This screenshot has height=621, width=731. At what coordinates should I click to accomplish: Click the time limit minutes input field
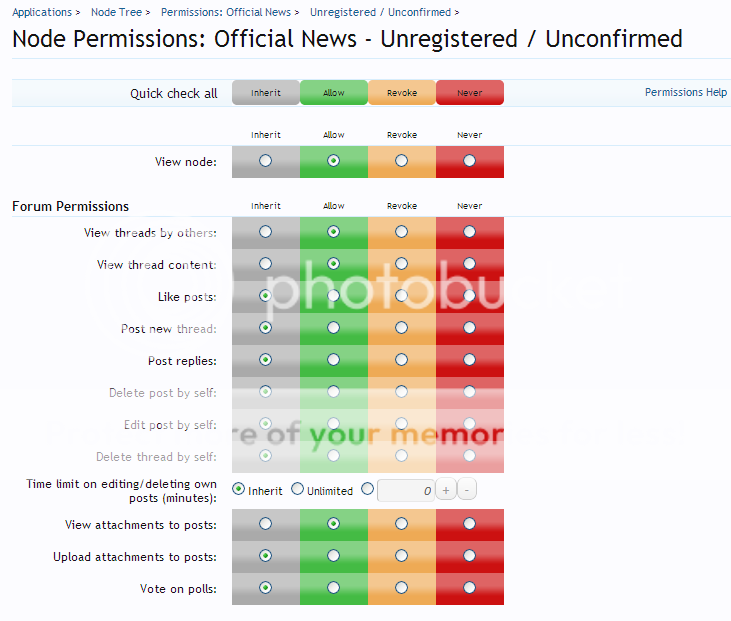point(406,490)
